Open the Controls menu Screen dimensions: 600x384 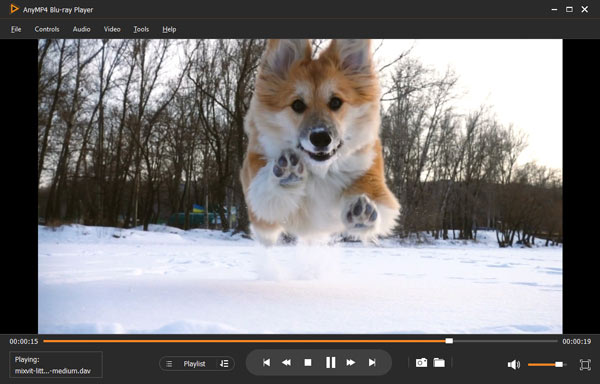[47, 29]
